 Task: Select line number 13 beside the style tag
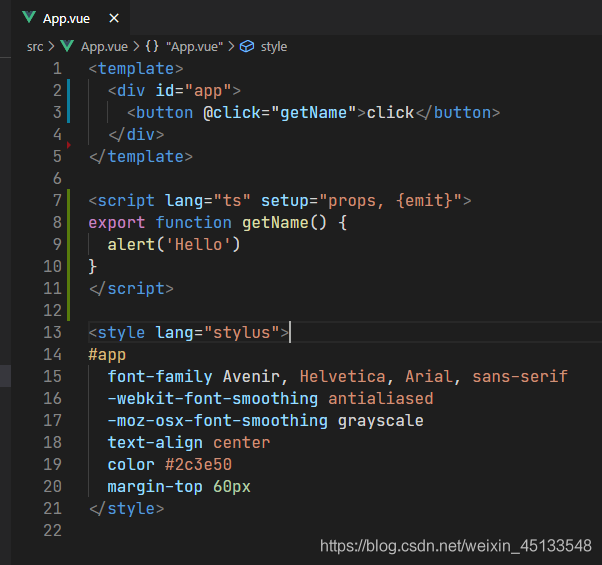point(52,333)
